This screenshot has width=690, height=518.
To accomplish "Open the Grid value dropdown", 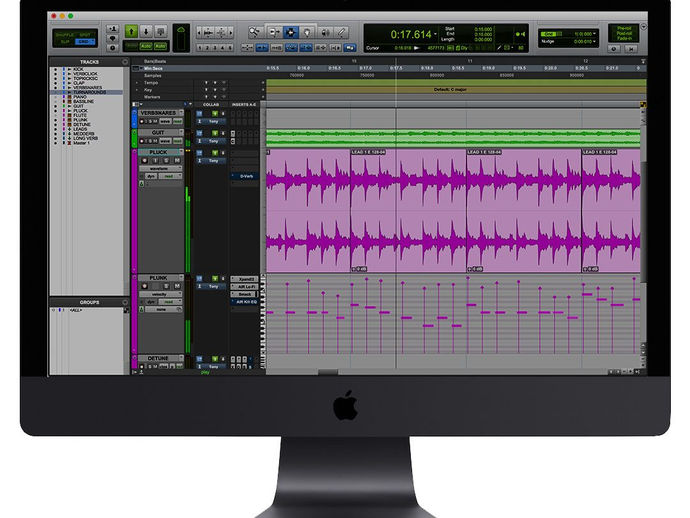I will (x=594, y=34).
